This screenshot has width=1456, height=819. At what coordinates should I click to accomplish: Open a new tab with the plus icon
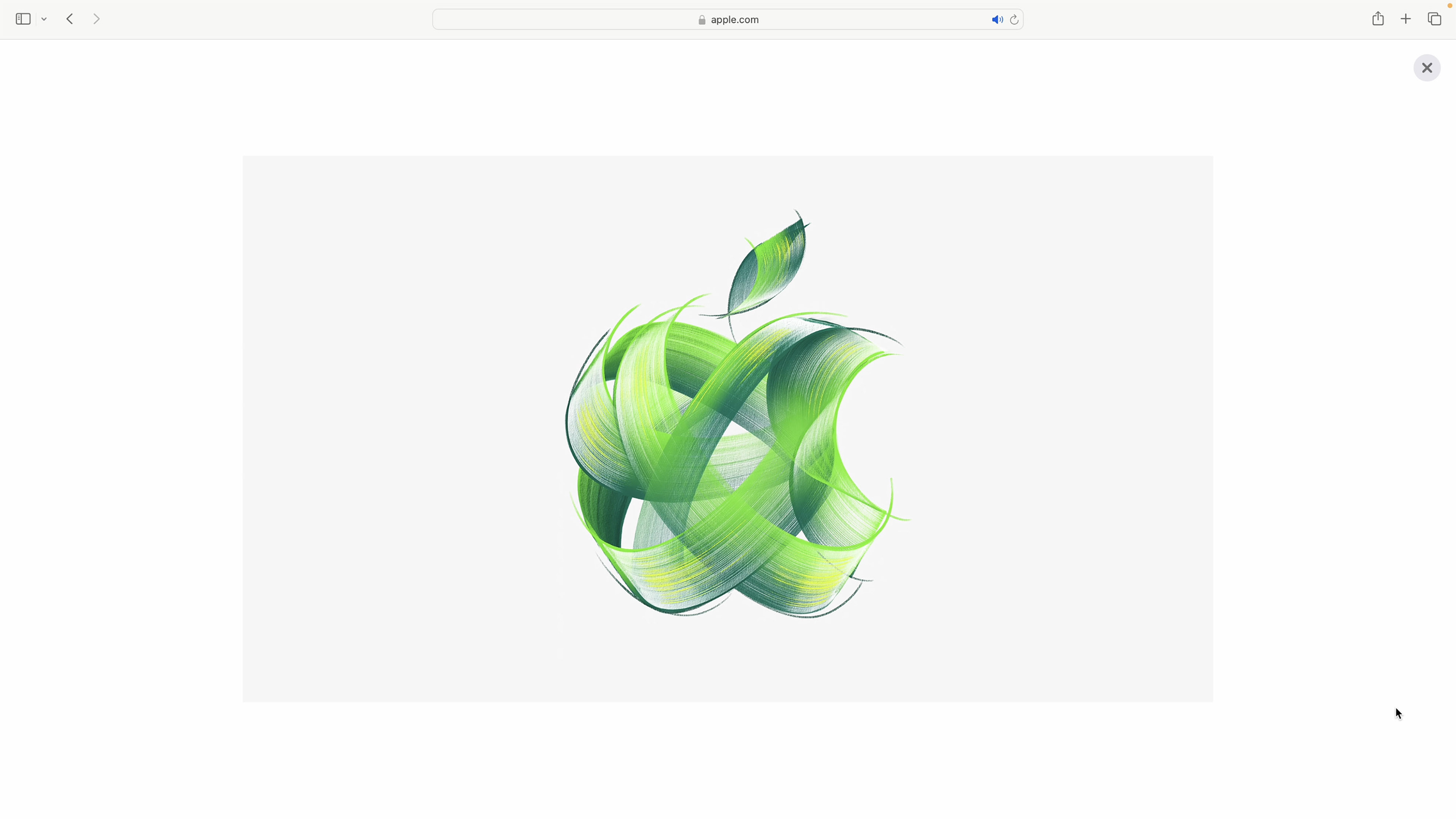point(1406,19)
